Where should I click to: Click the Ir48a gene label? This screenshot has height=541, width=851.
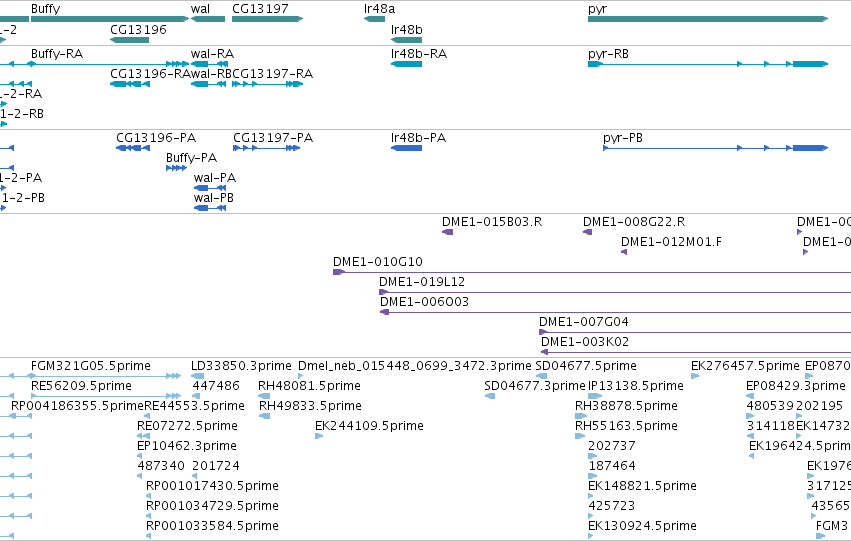[379, 9]
